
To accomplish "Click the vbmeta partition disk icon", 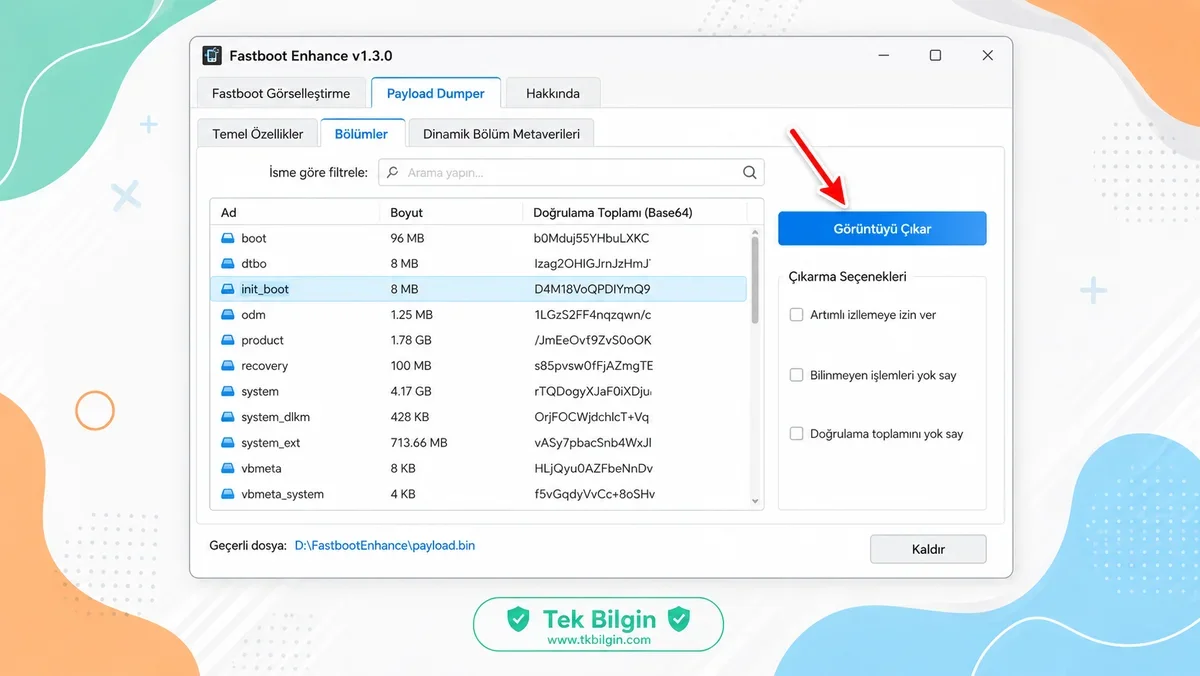I will click(227, 468).
